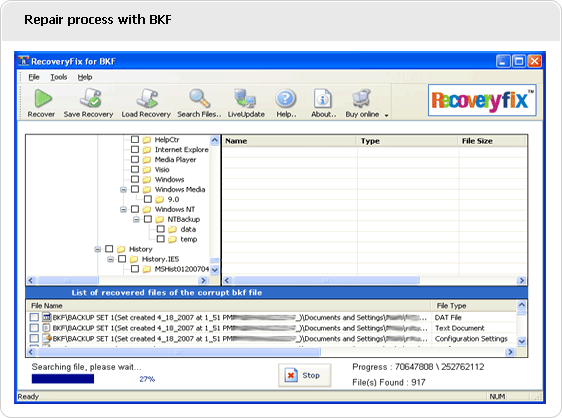Collapse the NTBackup tree node
This screenshot has width=562, height=418.
[136, 219]
